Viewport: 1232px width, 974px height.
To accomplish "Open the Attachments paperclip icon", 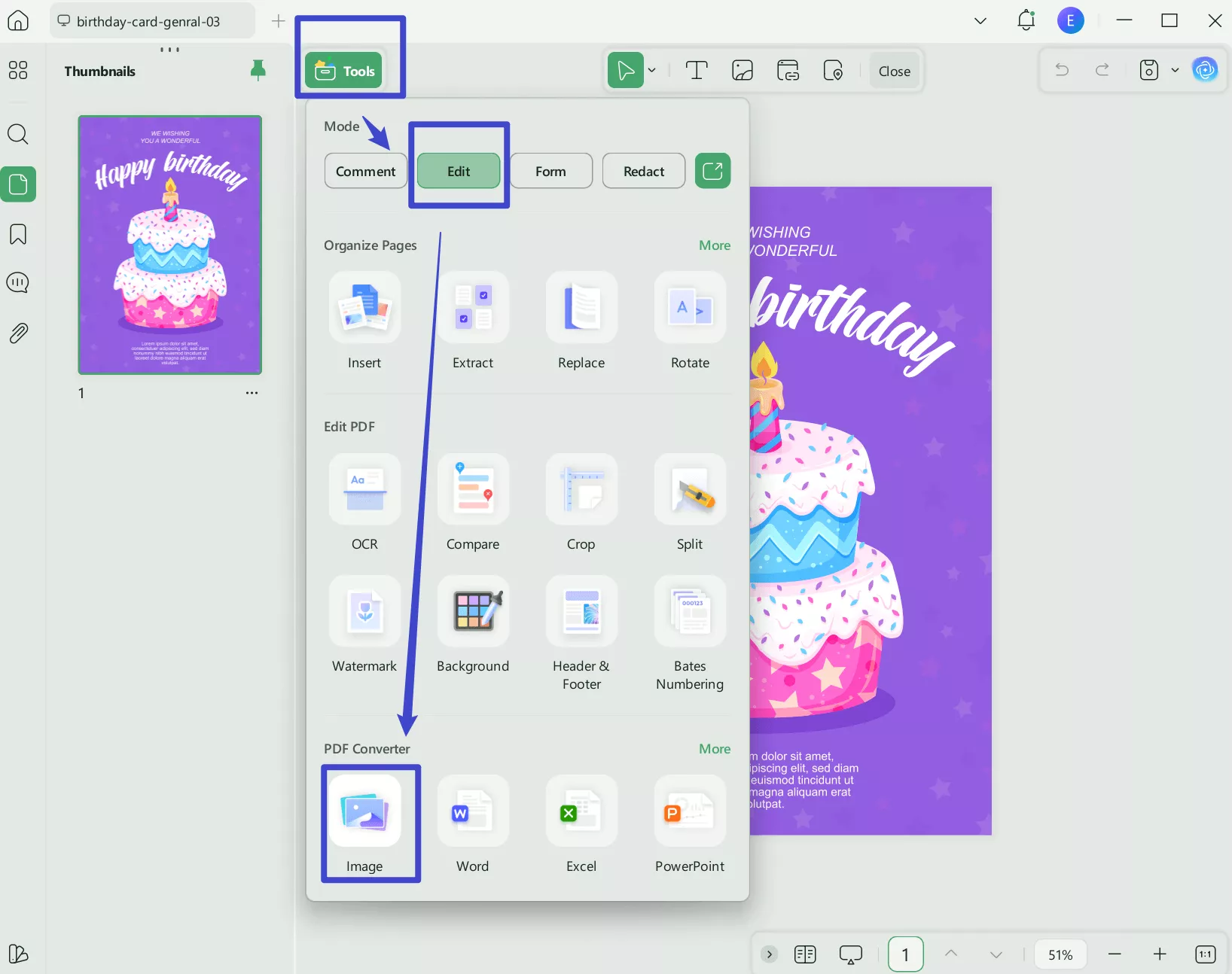I will [x=18, y=333].
